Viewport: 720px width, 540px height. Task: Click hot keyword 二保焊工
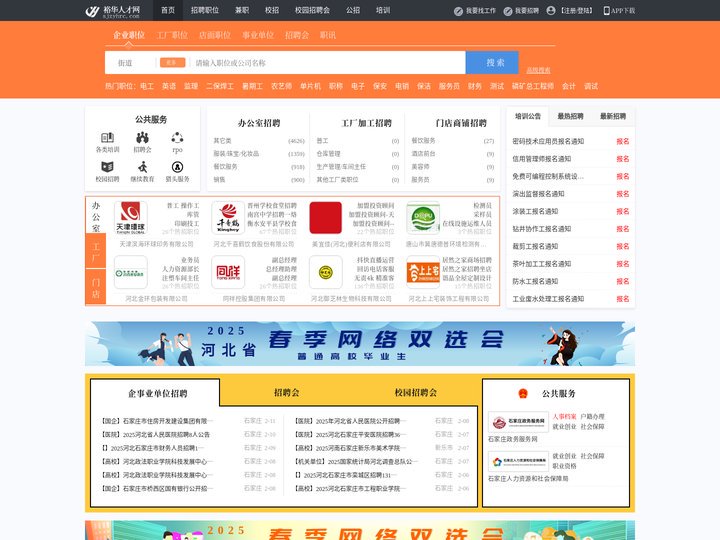coord(220,86)
